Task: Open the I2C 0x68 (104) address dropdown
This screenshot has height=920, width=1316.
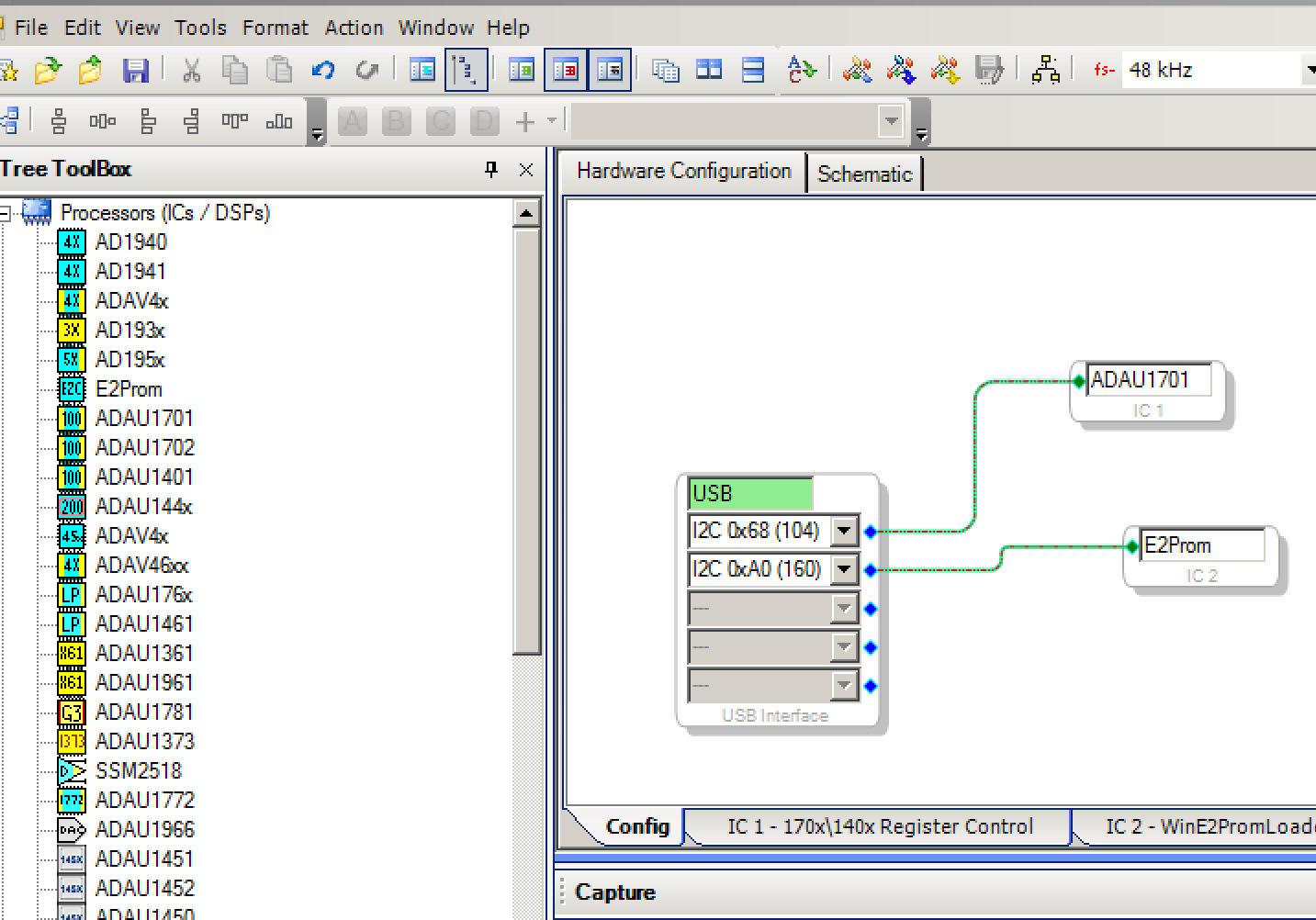Action: [x=843, y=531]
